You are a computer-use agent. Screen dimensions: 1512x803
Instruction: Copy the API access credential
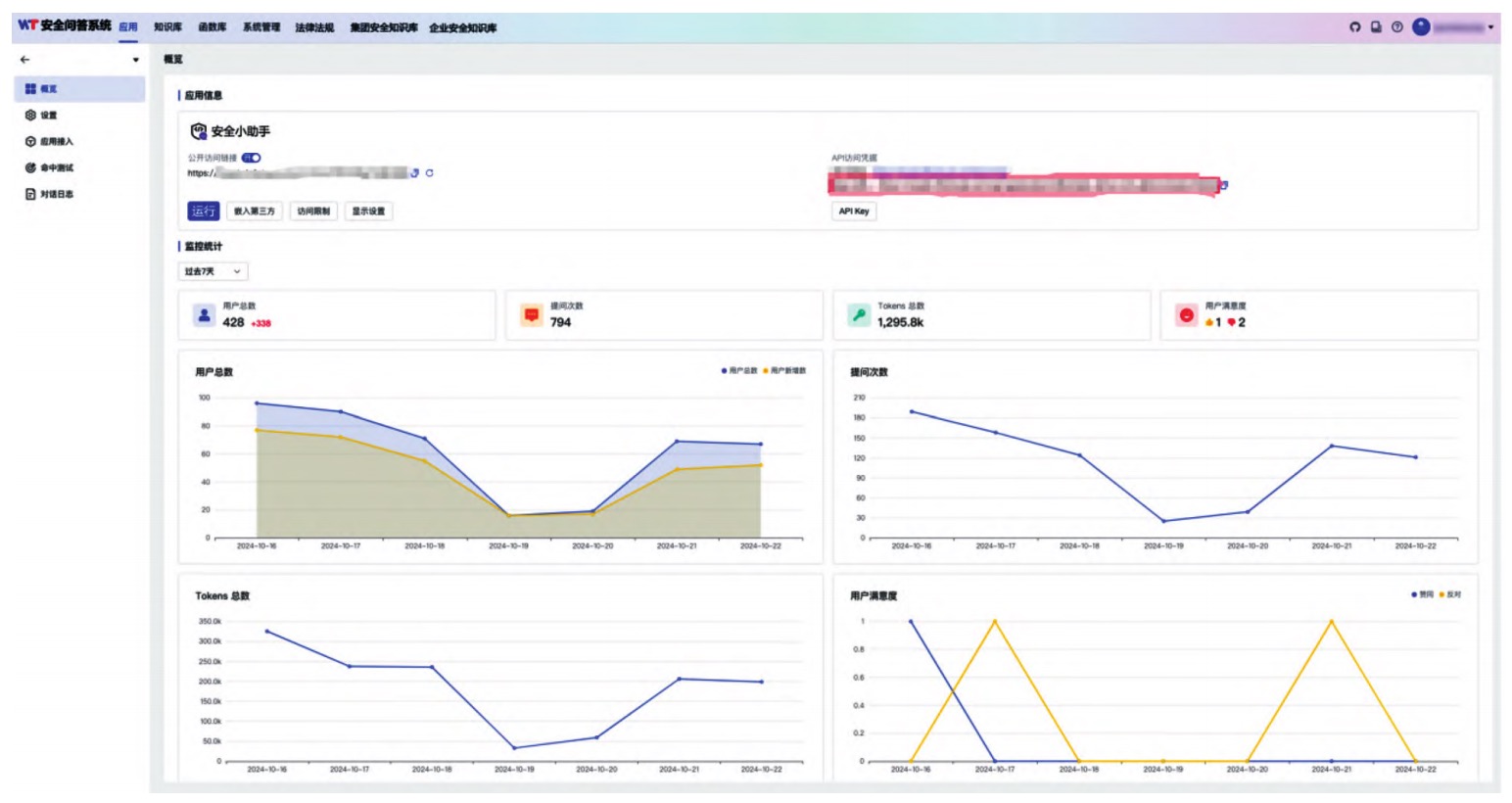(x=1224, y=184)
